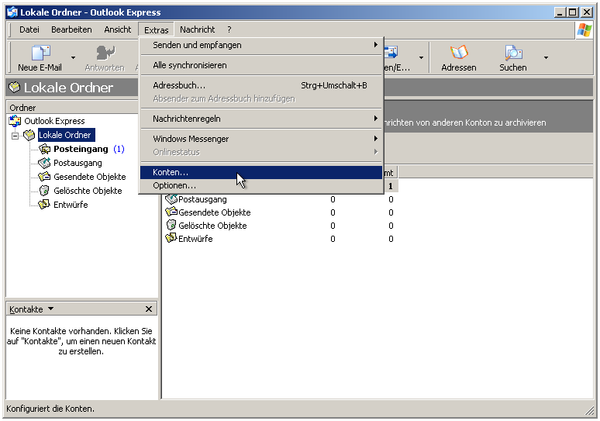Open the Suchen dropdown arrow
Viewport: 600px width, 421px height.
coord(546,58)
